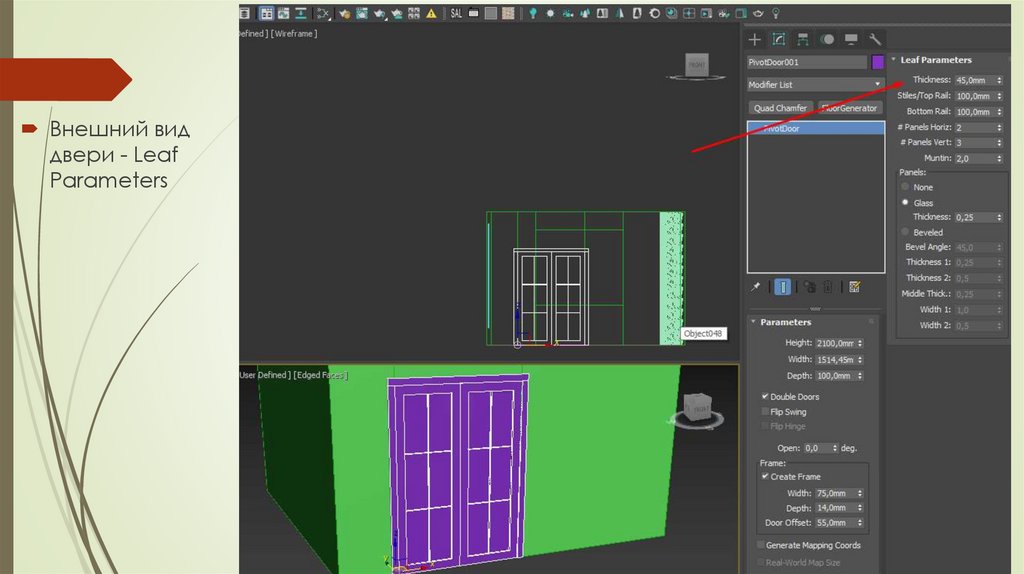Open the Motion panel icon
The width and height of the screenshot is (1024, 574).
(827, 40)
